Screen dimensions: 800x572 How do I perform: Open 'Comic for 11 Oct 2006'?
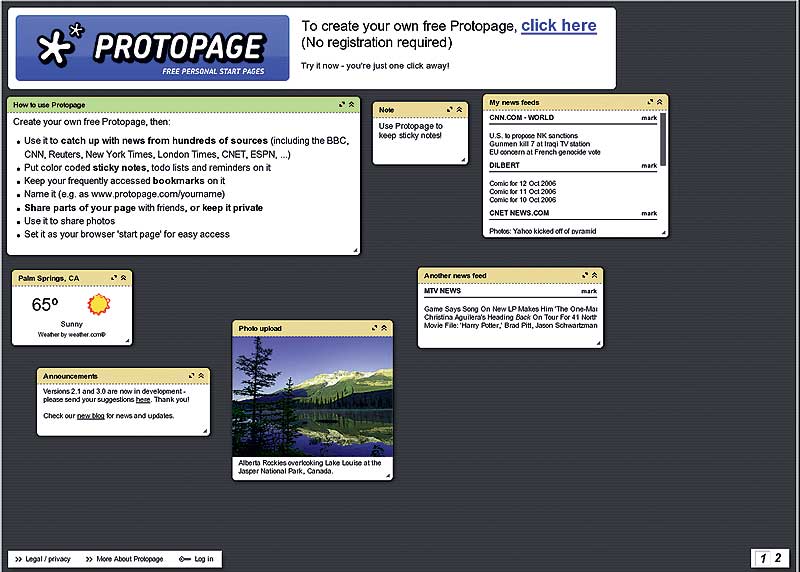(x=522, y=191)
